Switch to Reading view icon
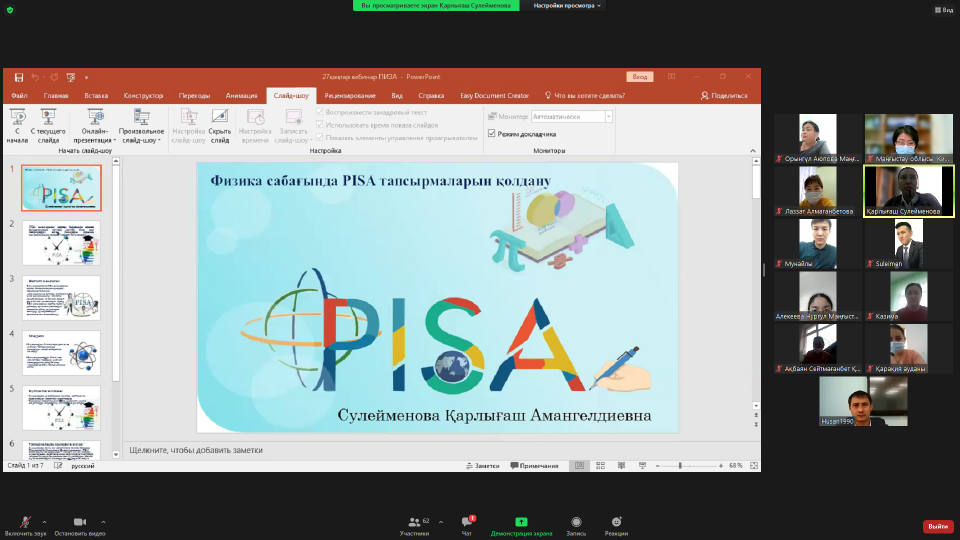The image size is (960, 540). 621,466
